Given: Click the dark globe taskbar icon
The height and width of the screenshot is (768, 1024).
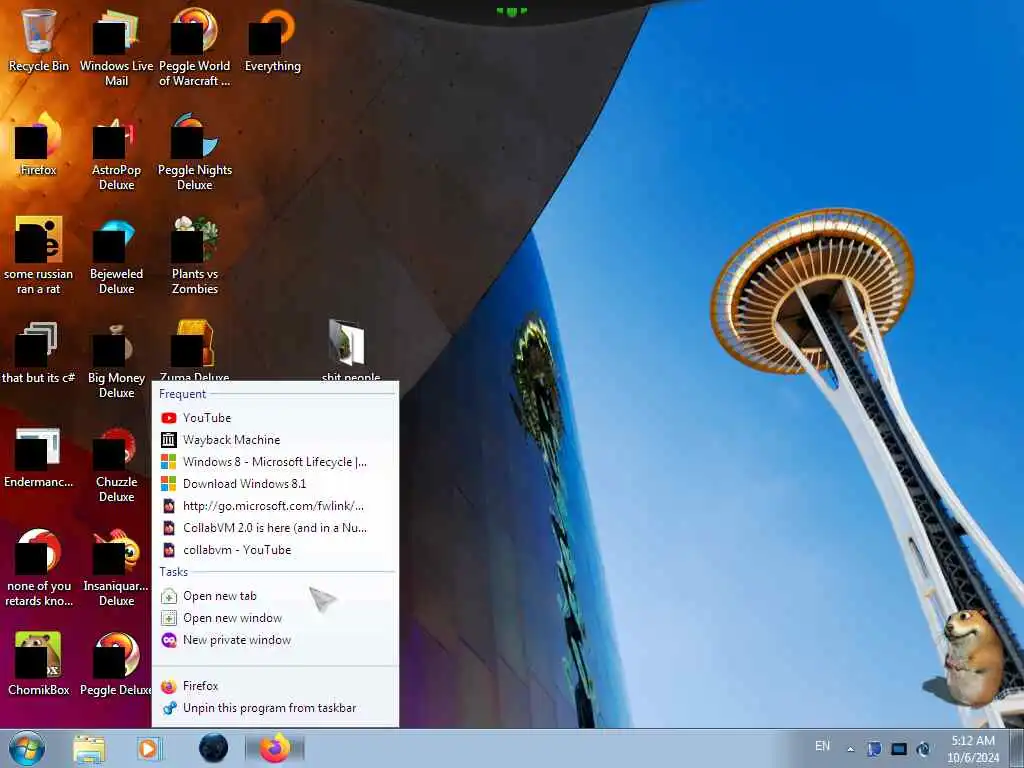Looking at the screenshot, I should point(214,748).
